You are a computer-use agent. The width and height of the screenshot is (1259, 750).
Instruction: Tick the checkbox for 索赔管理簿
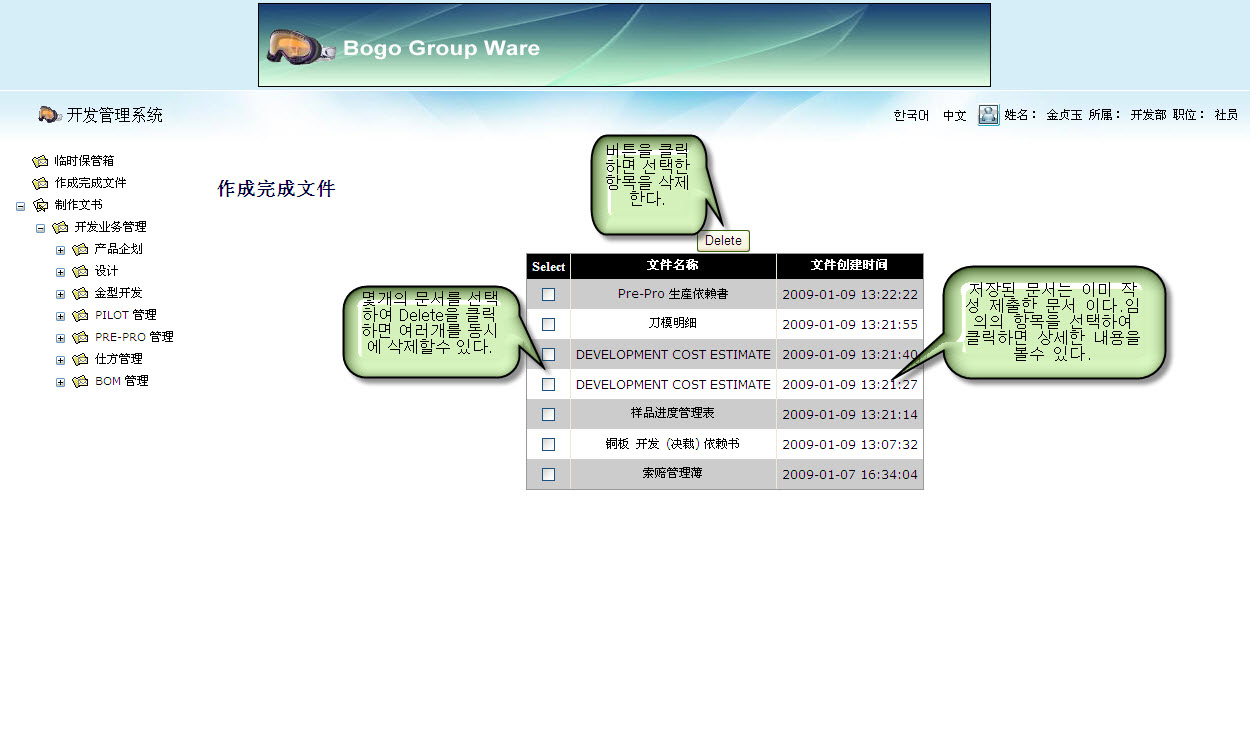[x=548, y=474]
